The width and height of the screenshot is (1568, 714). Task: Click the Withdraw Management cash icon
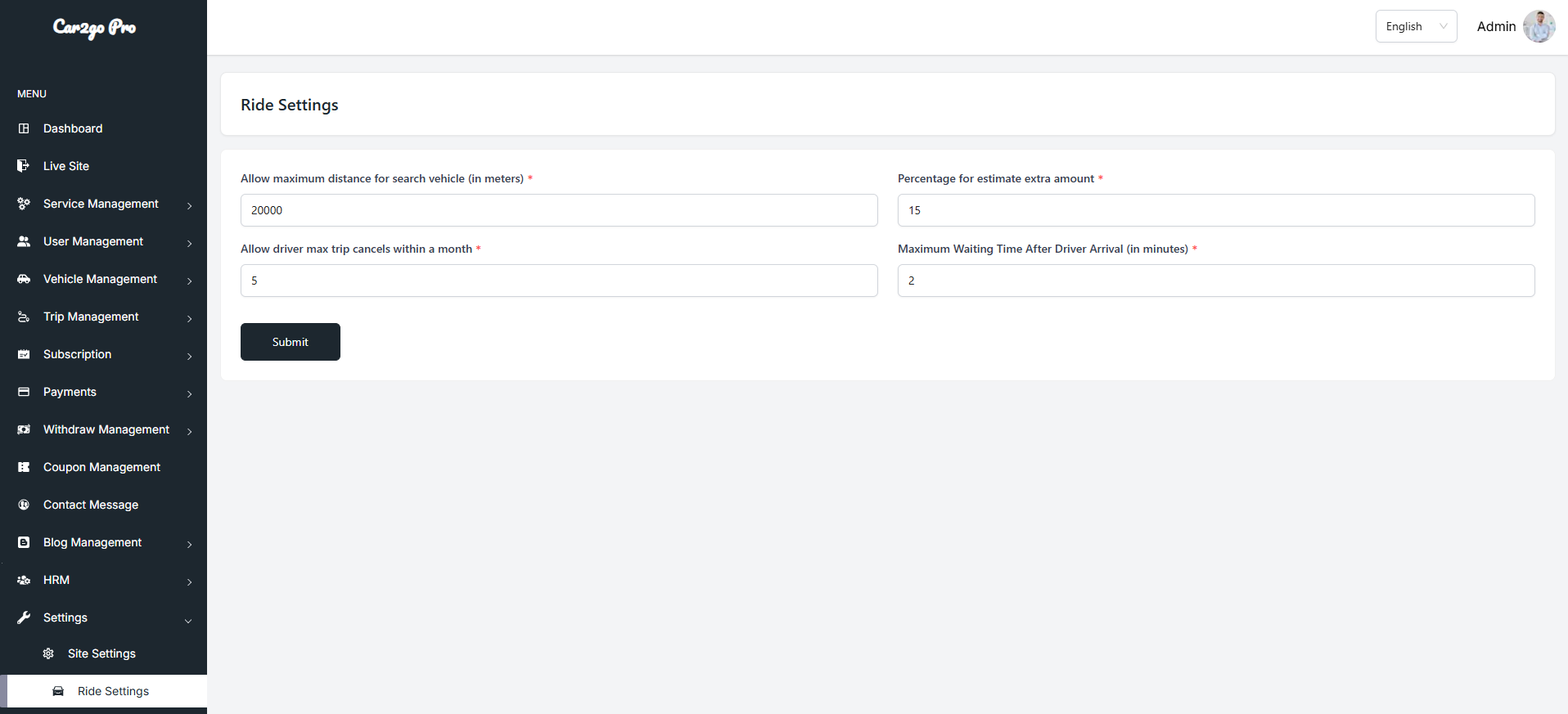(x=24, y=429)
